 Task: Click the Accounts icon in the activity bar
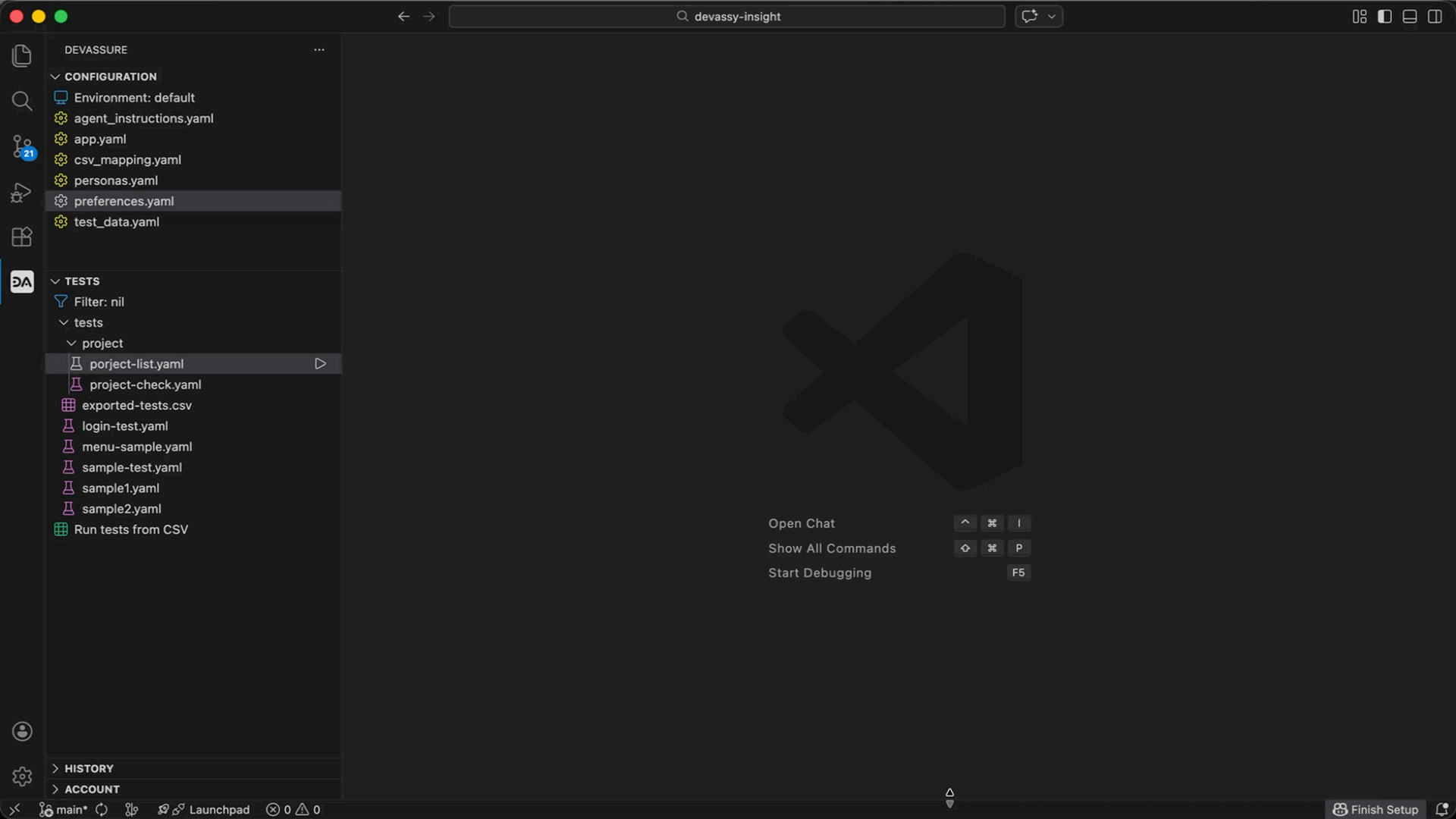coord(22,731)
